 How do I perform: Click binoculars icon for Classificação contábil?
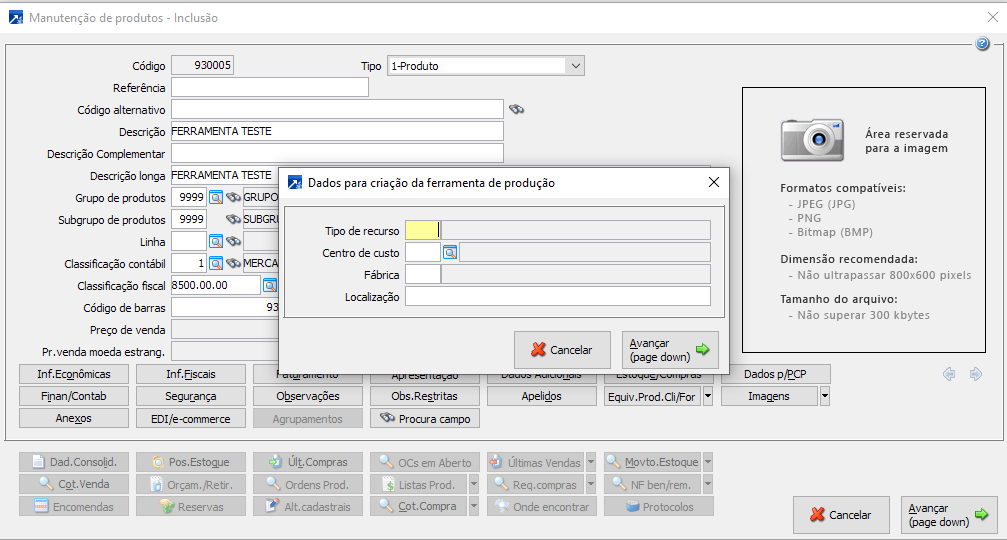tap(233, 263)
